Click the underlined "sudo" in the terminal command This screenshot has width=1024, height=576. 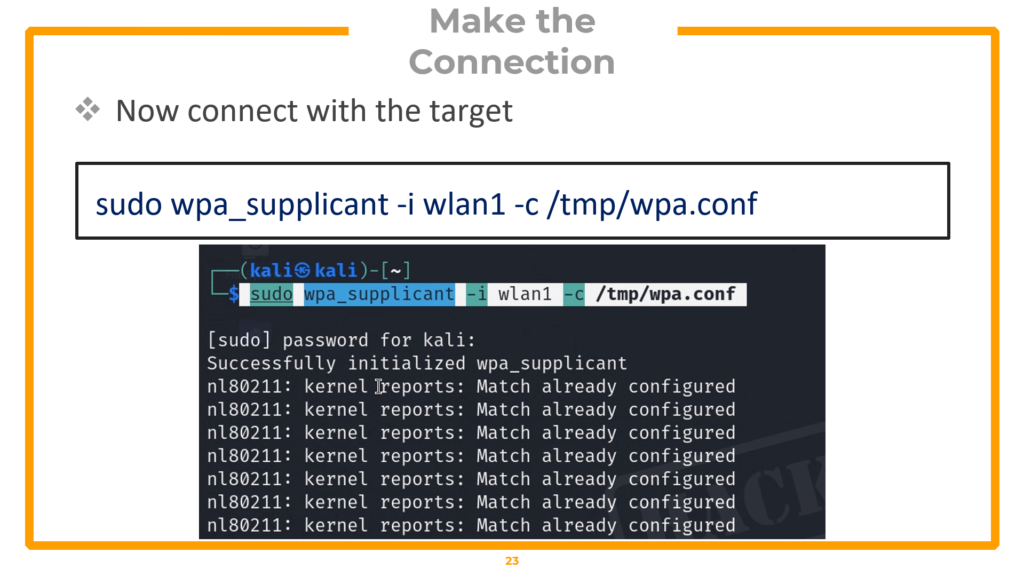(272, 294)
